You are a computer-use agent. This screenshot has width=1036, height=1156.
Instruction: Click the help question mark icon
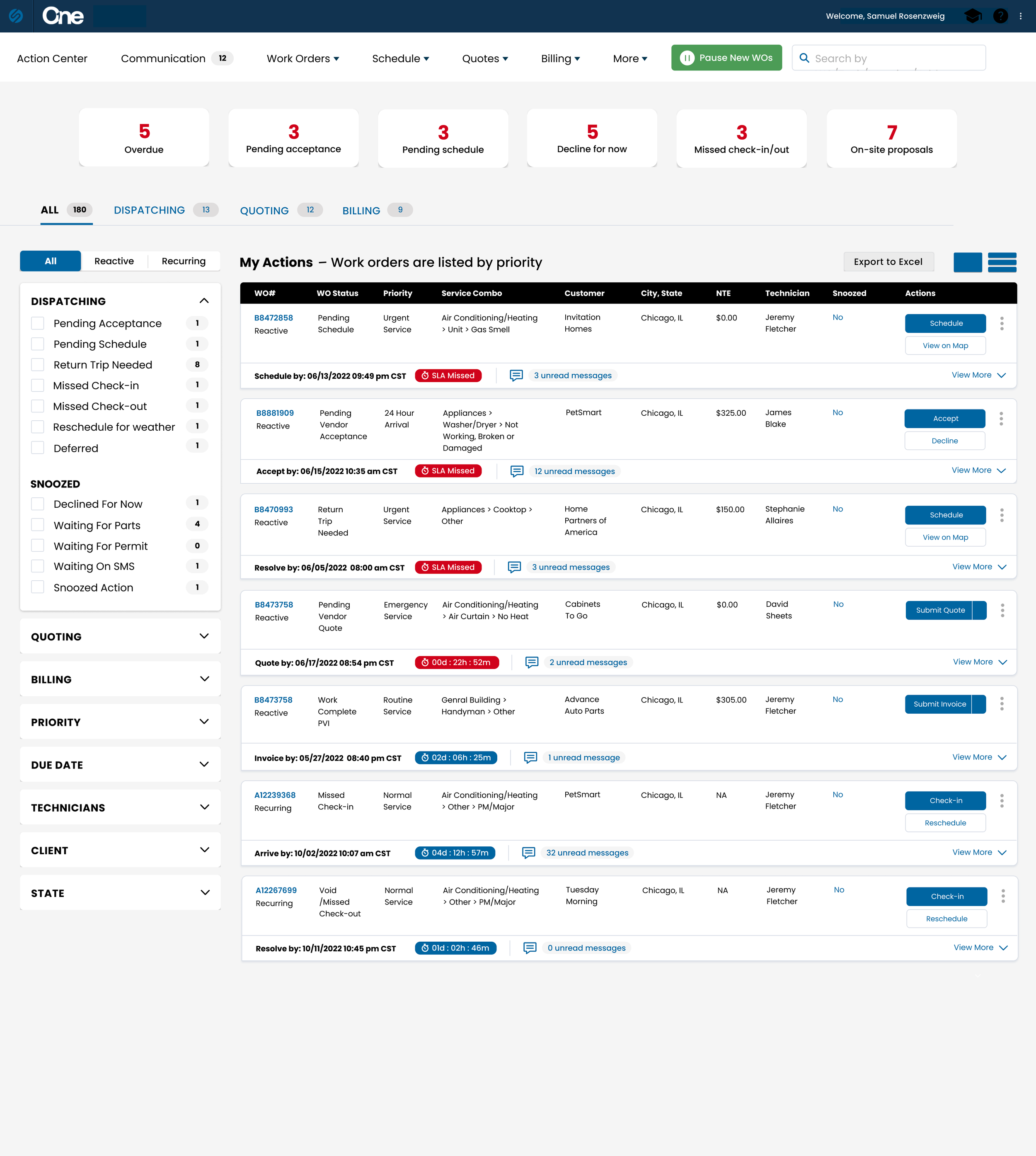pos(1000,16)
